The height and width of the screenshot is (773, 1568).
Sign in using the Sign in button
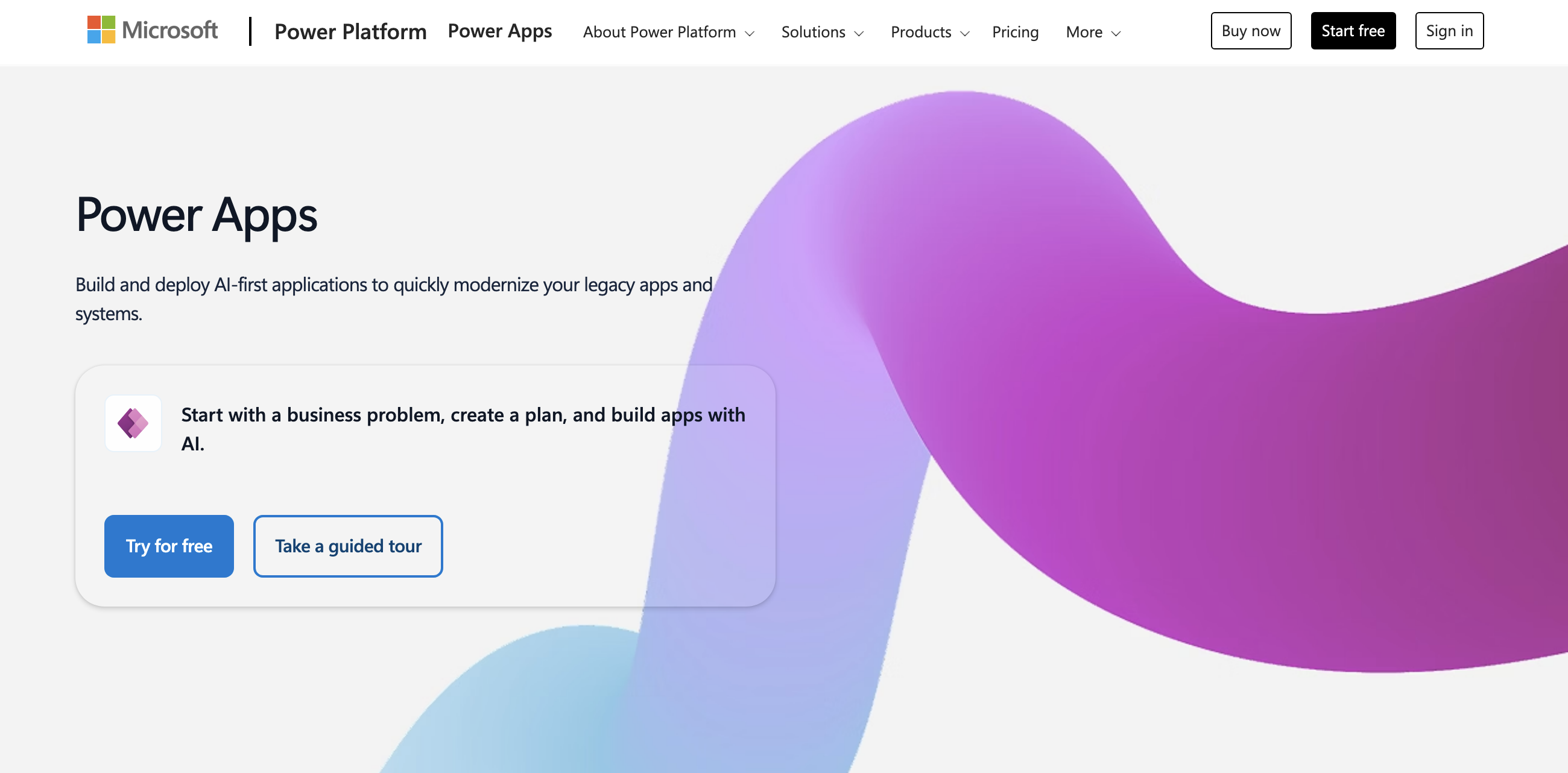pyautogui.click(x=1449, y=30)
